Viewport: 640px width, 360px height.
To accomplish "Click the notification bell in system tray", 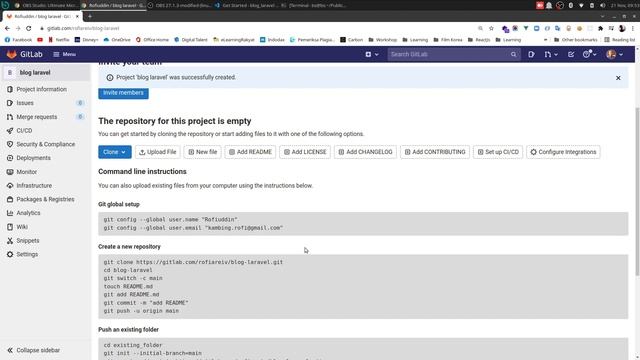I will [x=549, y=5].
